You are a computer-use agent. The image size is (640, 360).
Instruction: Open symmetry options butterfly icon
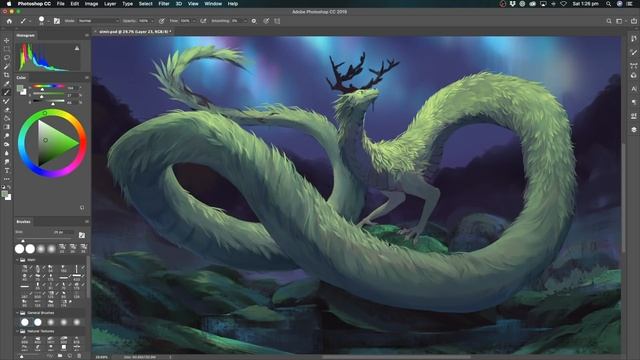277,21
